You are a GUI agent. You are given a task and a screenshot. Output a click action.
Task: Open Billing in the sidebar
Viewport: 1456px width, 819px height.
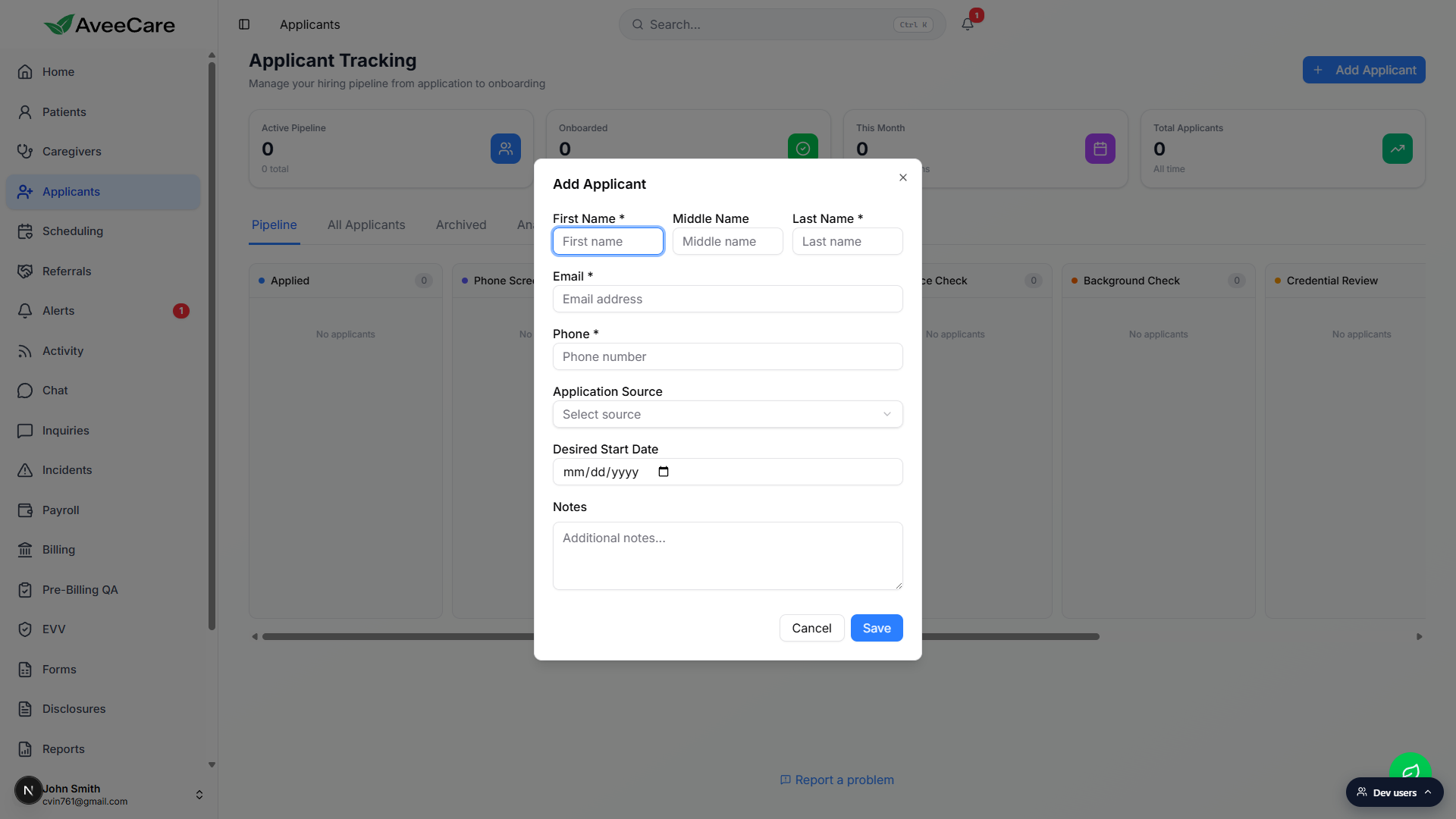102,550
